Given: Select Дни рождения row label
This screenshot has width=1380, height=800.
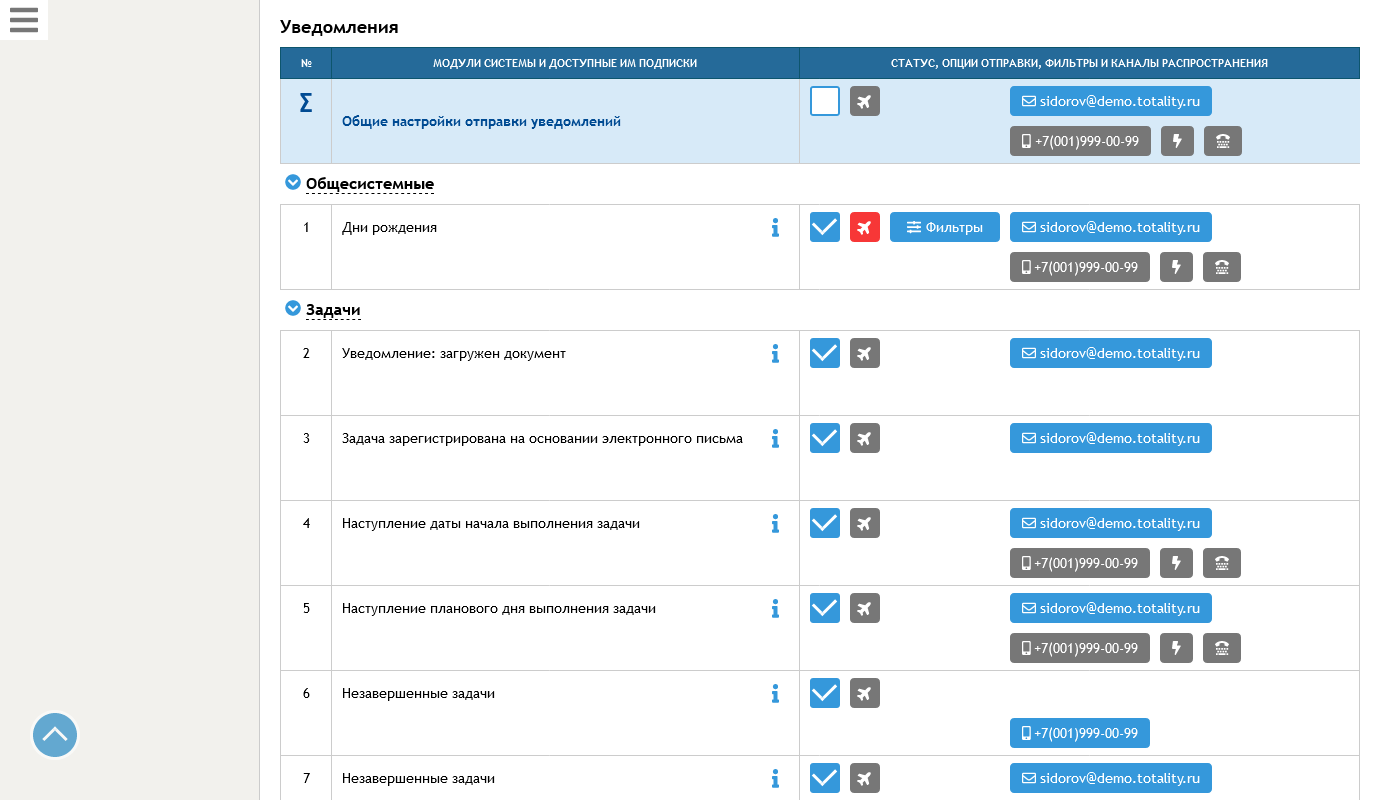Looking at the screenshot, I should pos(389,227).
